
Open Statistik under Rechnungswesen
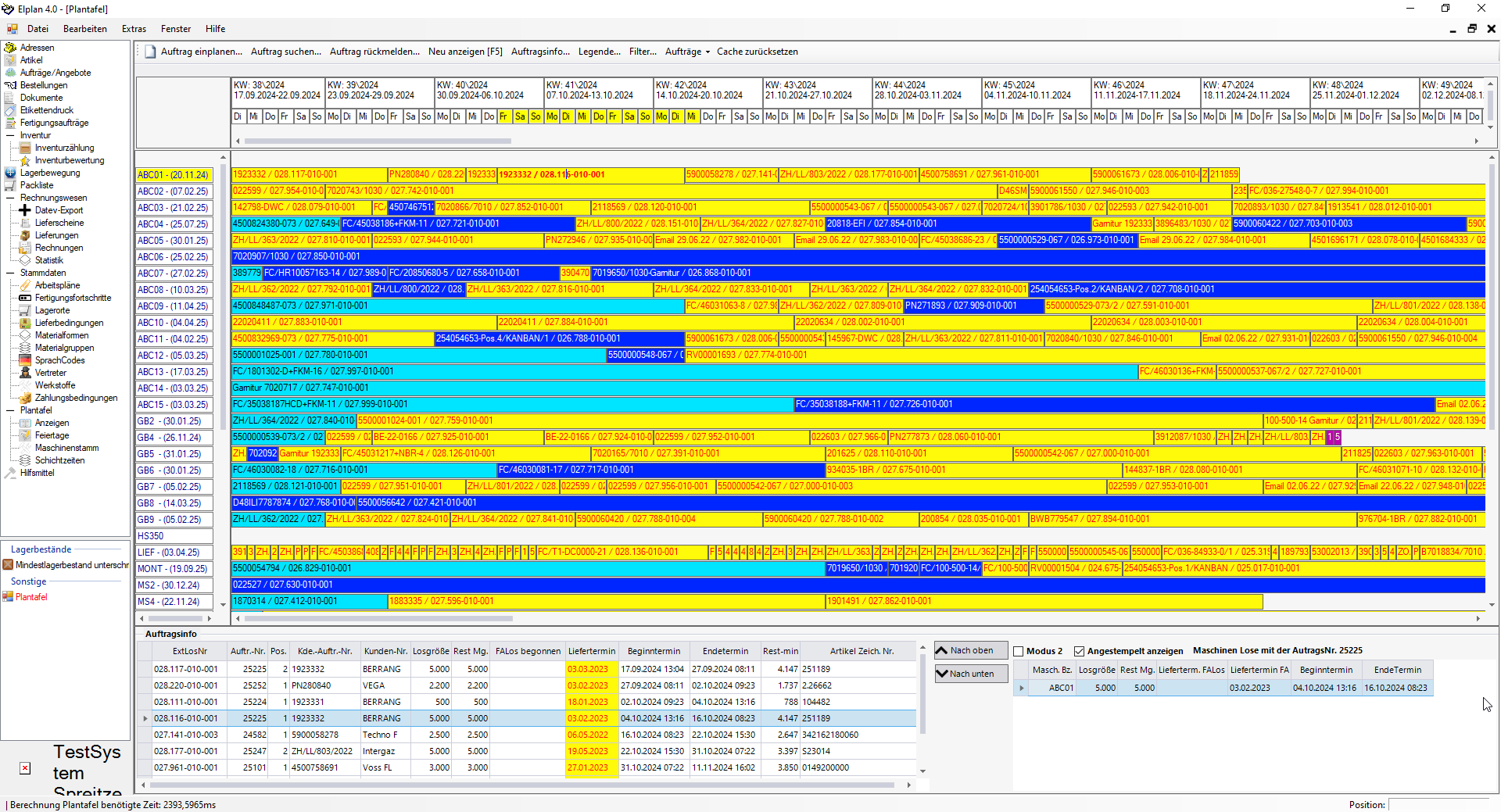(49, 260)
